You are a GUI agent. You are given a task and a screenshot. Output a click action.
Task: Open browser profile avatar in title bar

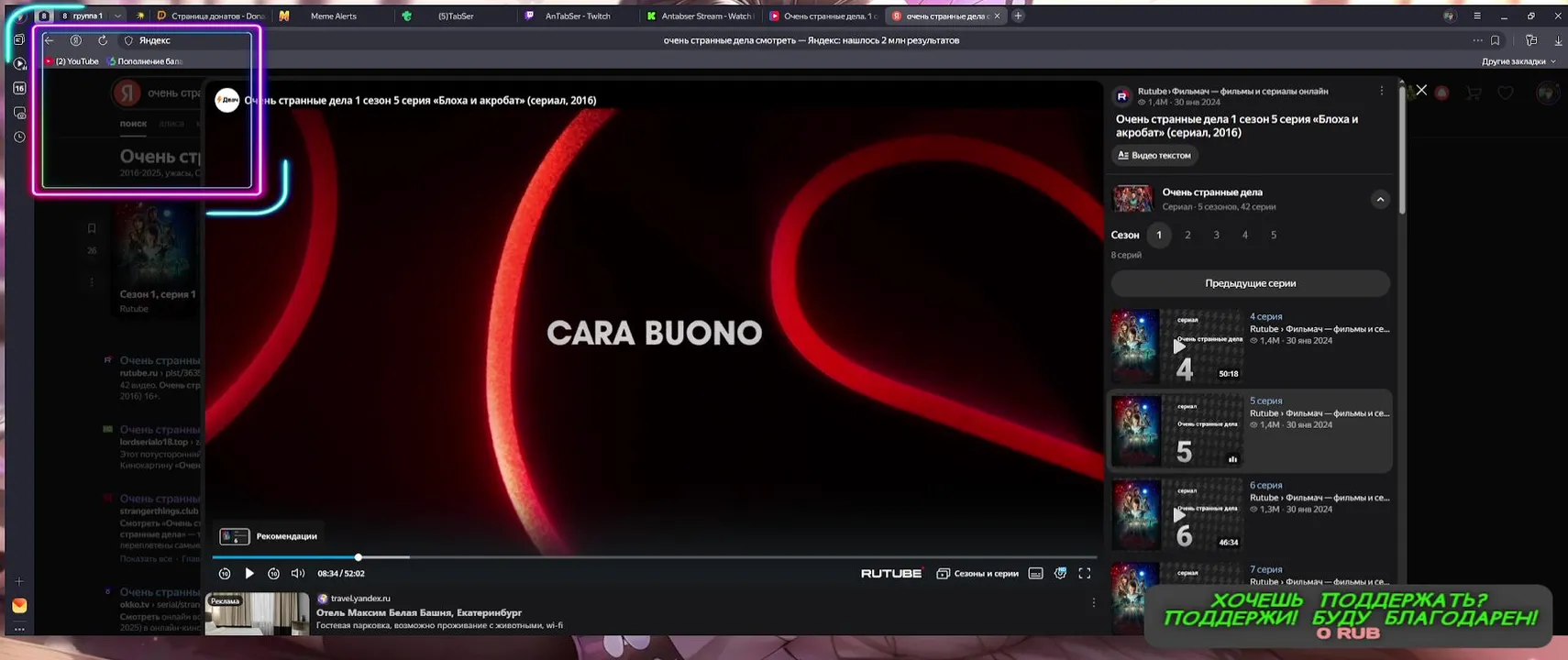(1448, 16)
